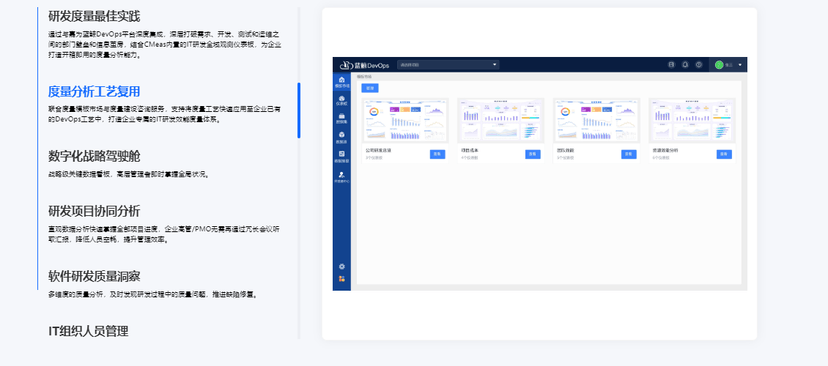This screenshot has width=828, height=366.
Task: Click the user-with-gear sidebar icon
Action: click(x=341, y=174)
